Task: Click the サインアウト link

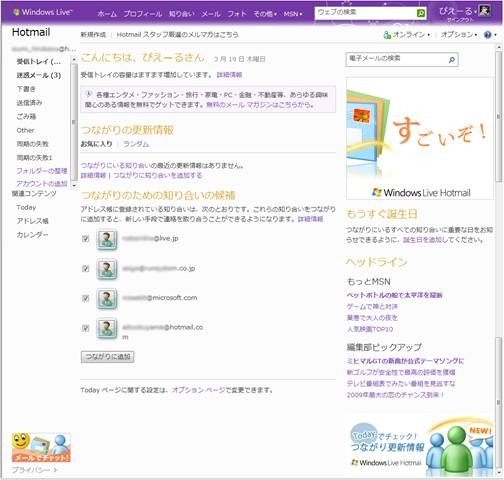Action: coord(460,20)
